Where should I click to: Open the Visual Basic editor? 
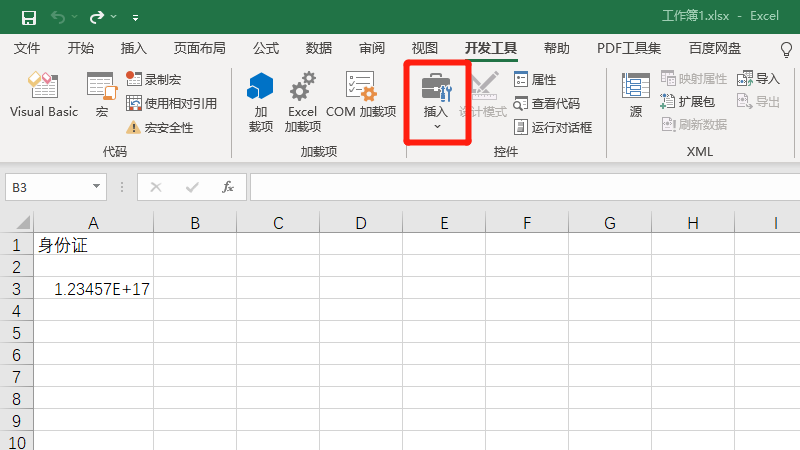pyautogui.click(x=43, y=96)
